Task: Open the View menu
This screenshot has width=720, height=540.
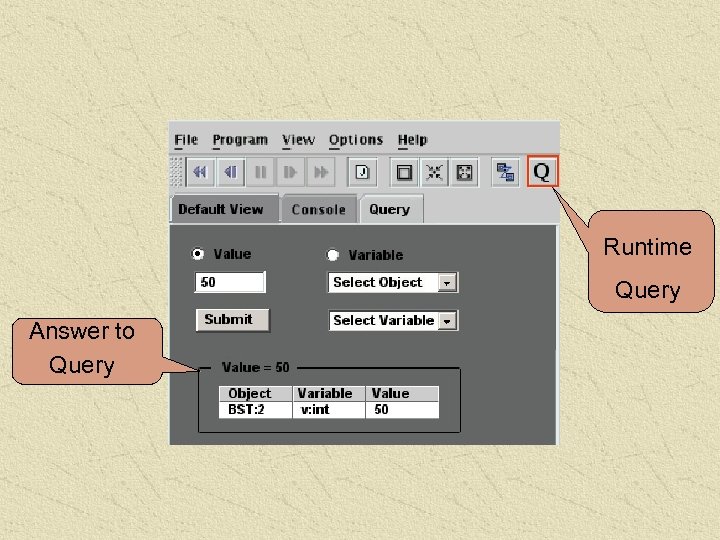Action: coord(298,140)
